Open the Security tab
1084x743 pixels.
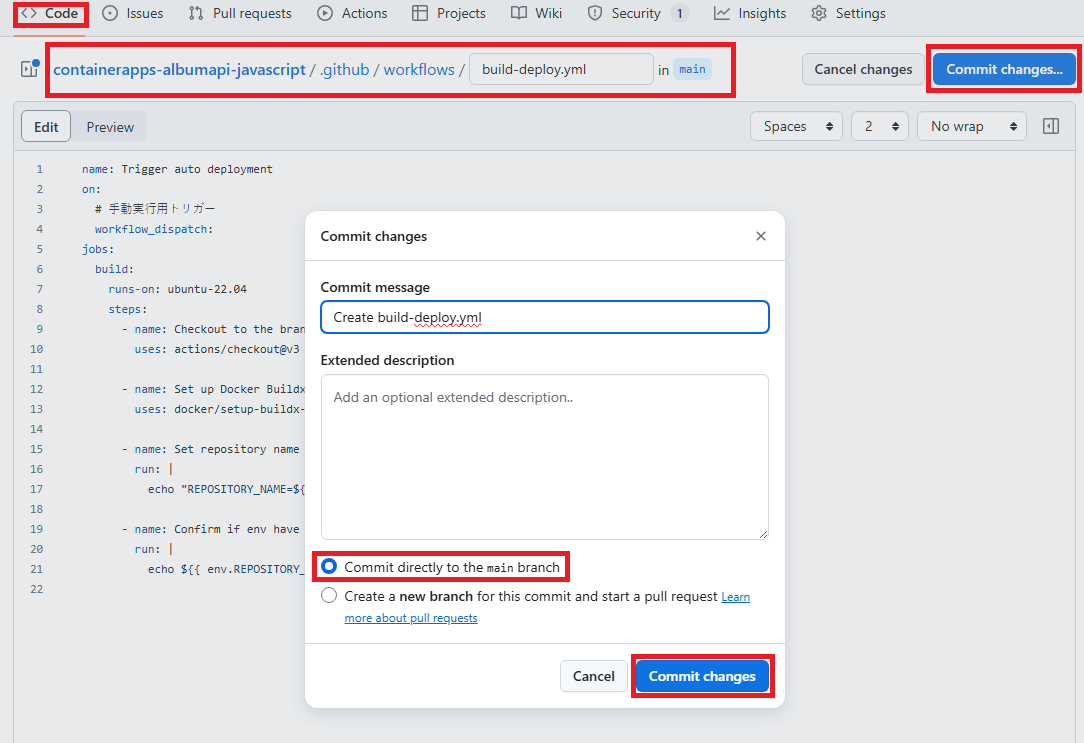tap(637, 13)
